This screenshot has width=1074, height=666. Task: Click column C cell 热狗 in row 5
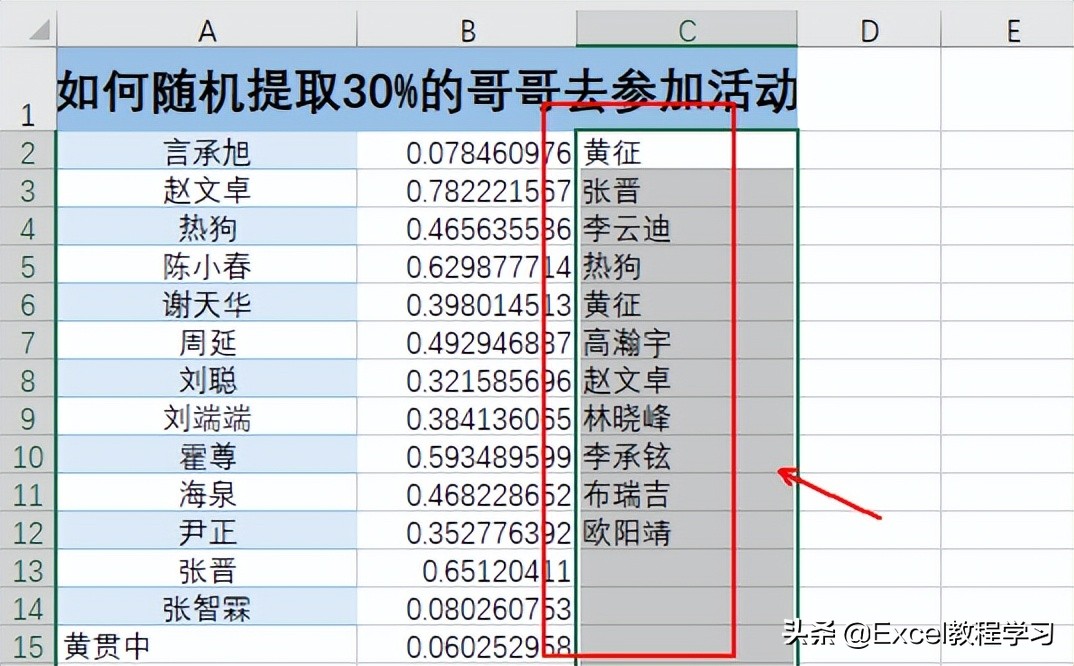[x=687, y=266]
